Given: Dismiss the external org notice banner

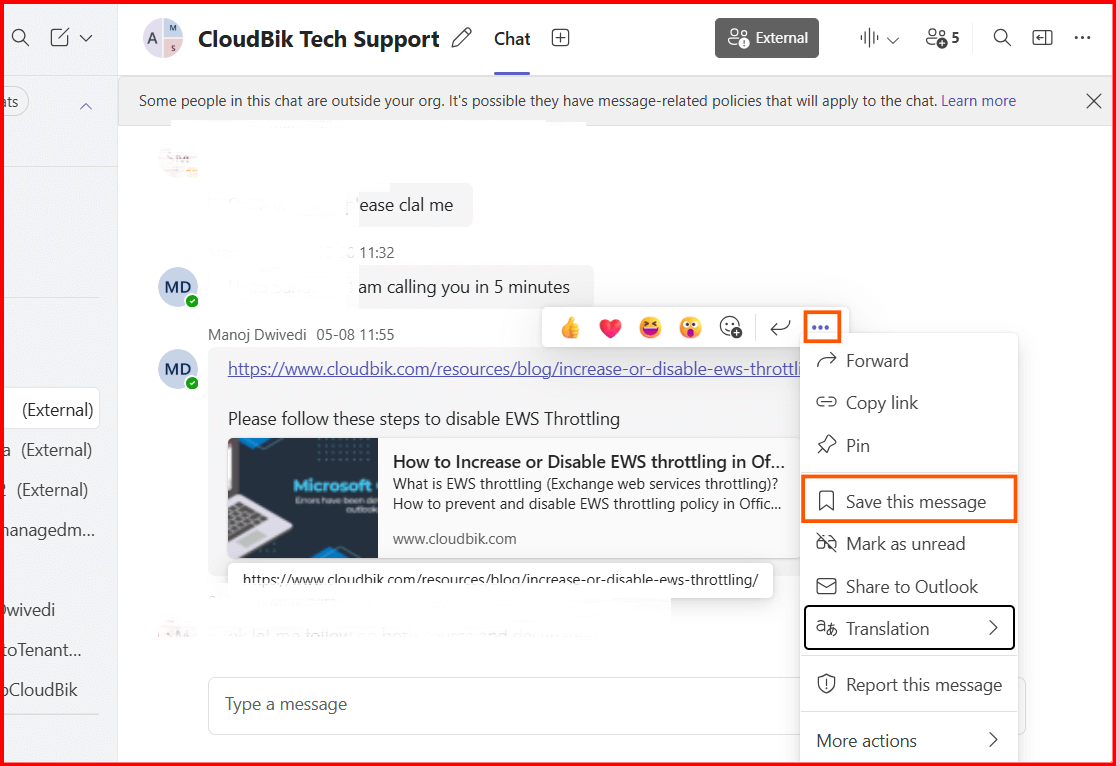Looking at the screenshot, I should 1093,101.
